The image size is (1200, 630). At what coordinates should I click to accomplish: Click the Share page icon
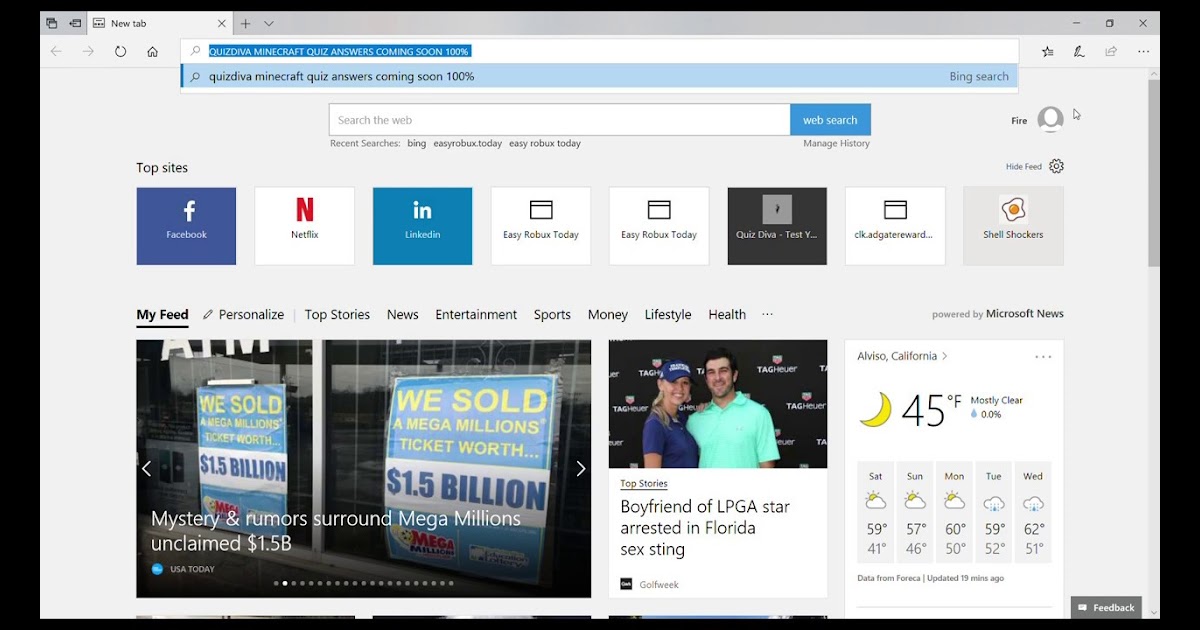point(1111,51)
